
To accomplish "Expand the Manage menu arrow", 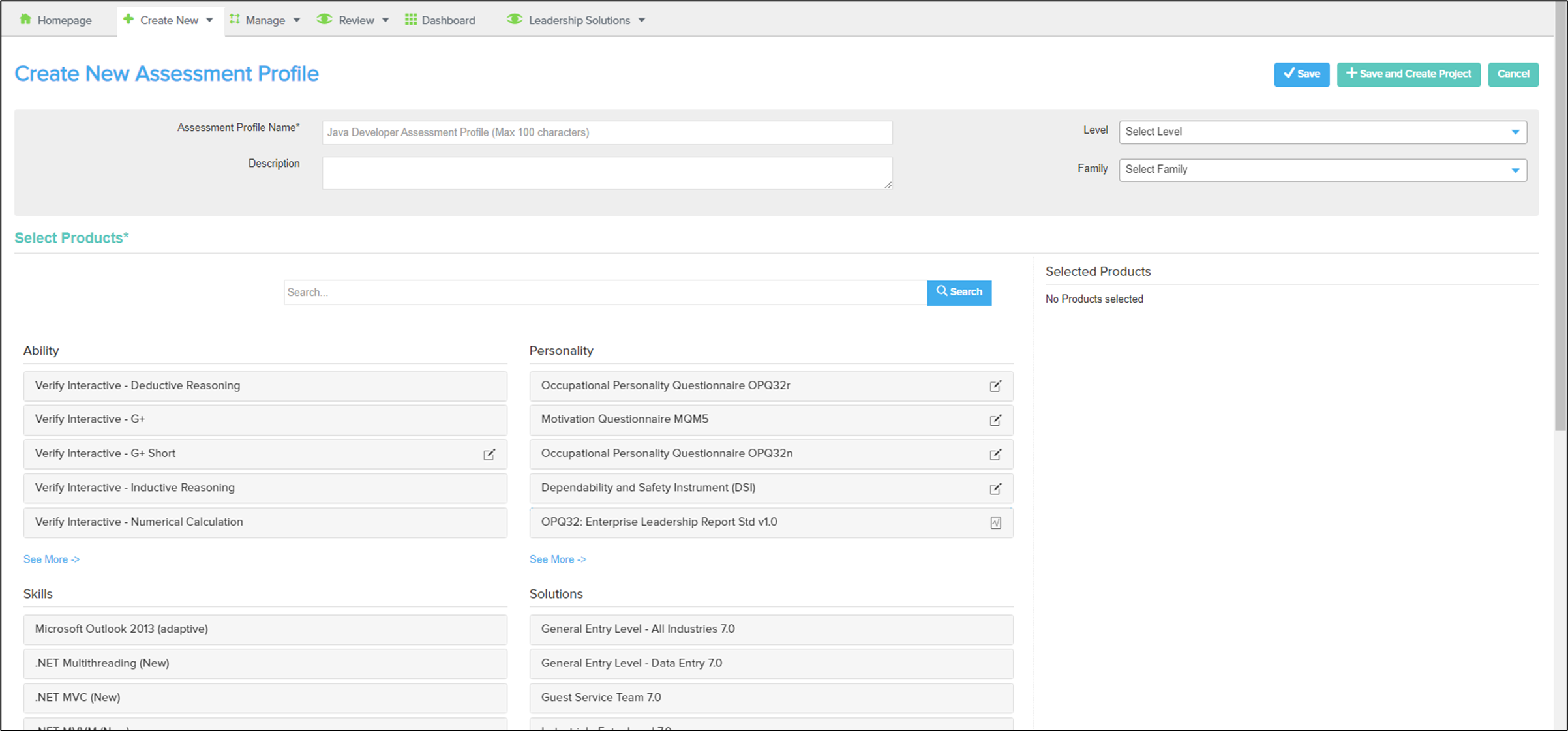I will tap(297, 20).
